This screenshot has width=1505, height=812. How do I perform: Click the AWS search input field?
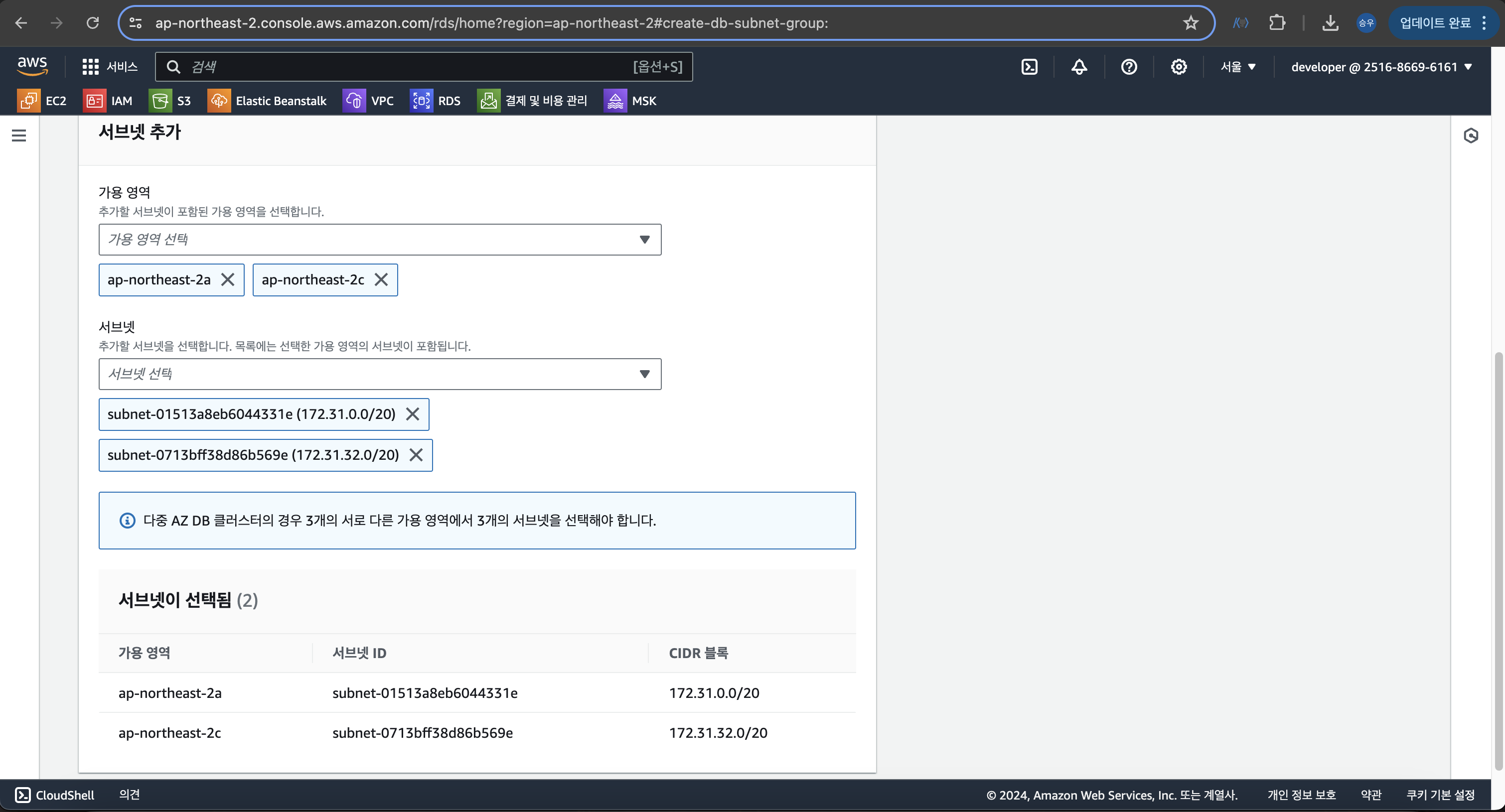(409, 67)
